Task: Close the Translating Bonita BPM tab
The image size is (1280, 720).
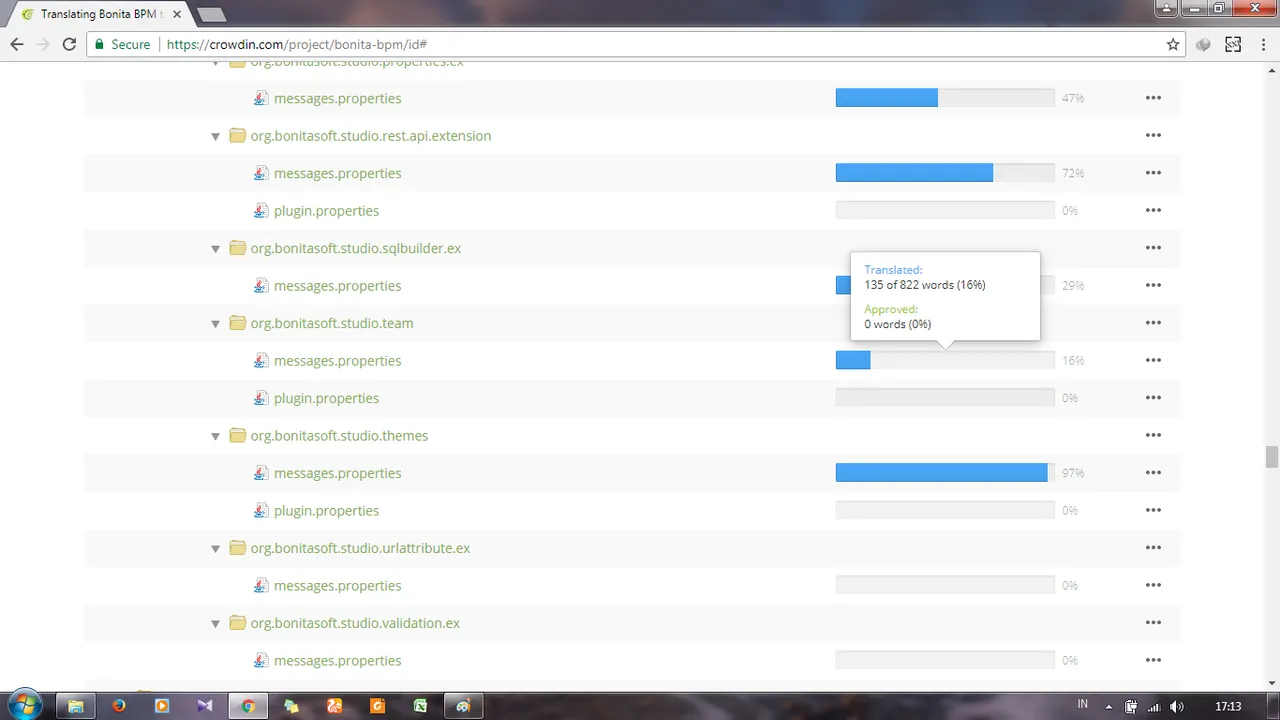Action: point(176,15)
